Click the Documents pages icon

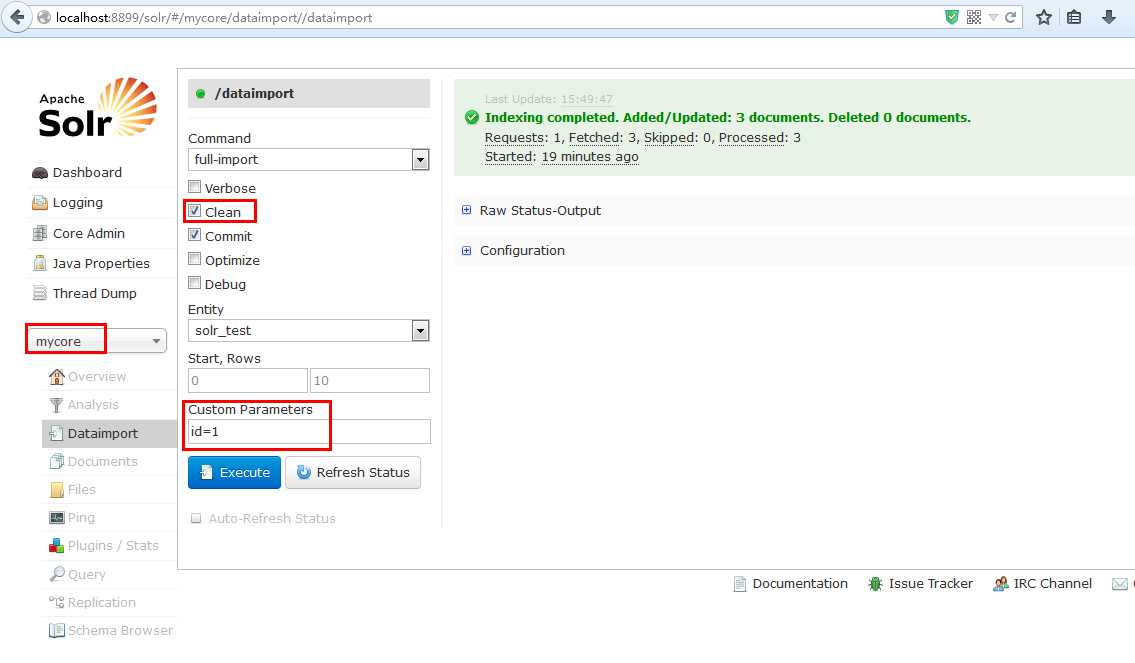pos(56,461)
